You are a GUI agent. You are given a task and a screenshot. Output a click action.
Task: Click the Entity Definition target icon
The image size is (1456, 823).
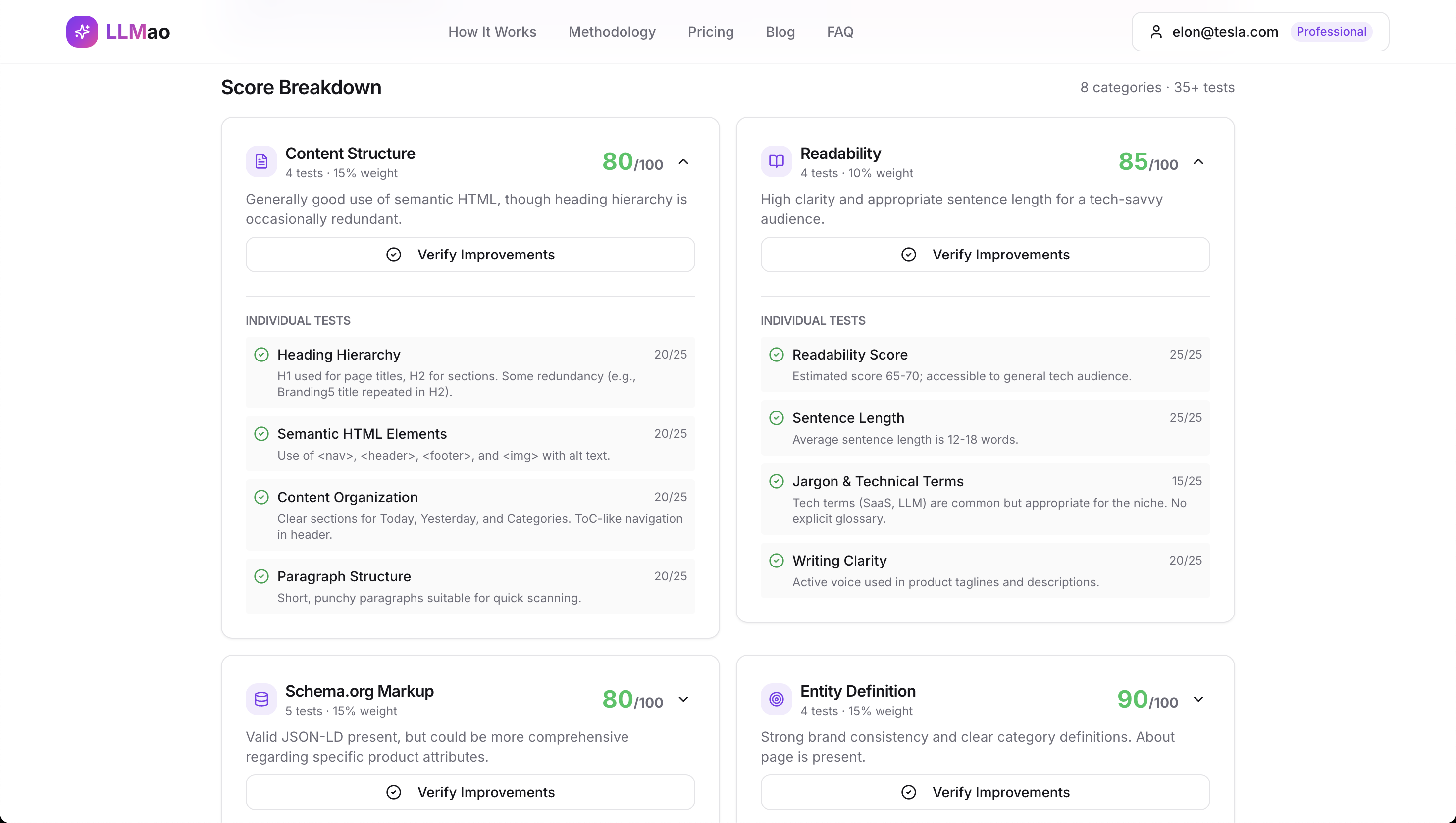click(x=776, y=699)
